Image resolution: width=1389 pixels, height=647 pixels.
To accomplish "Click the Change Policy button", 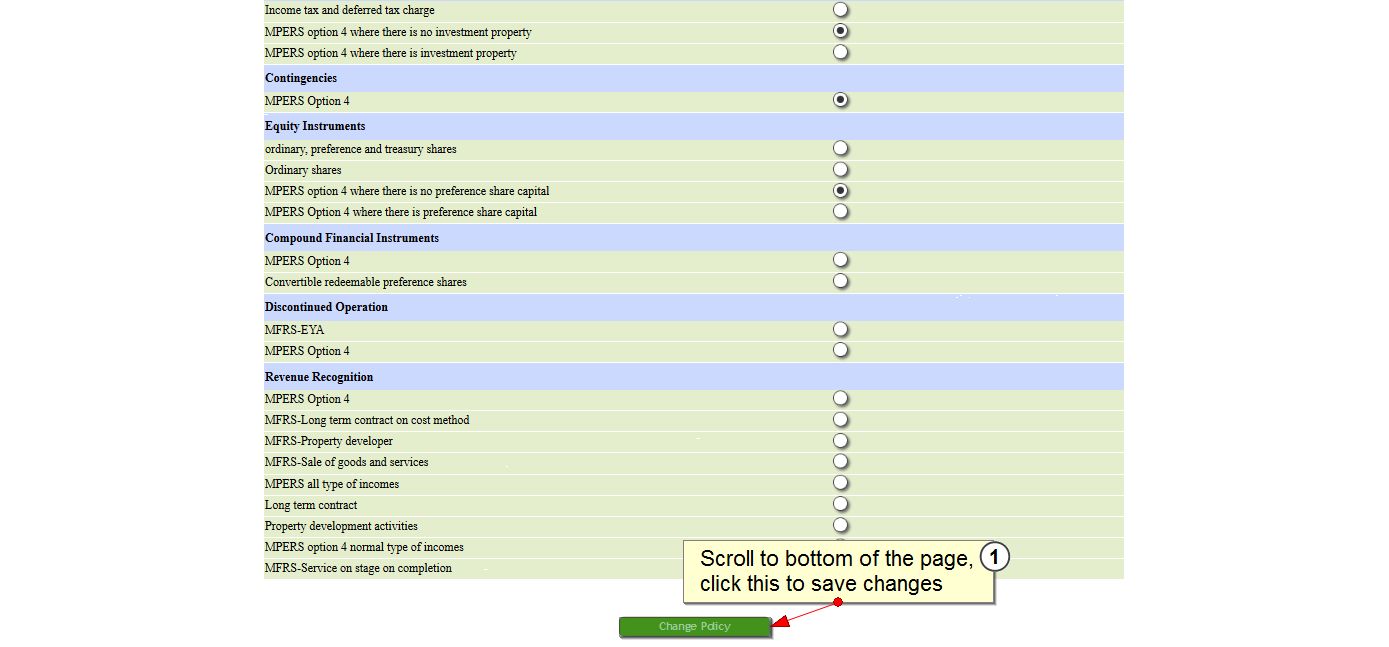I will tap(695, 627).
